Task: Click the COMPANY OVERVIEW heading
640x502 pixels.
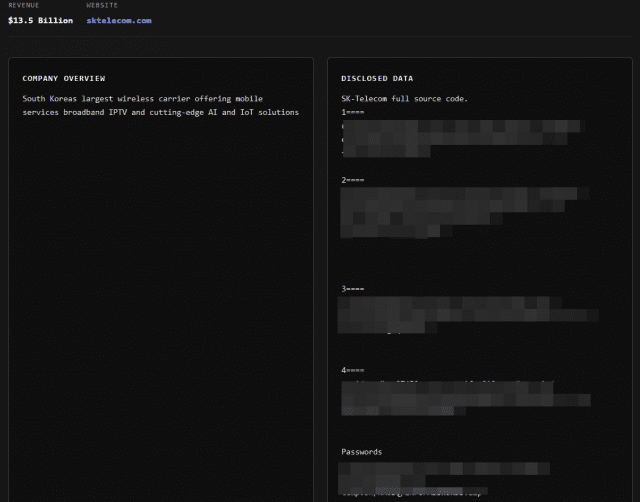Action: (64, 78)
